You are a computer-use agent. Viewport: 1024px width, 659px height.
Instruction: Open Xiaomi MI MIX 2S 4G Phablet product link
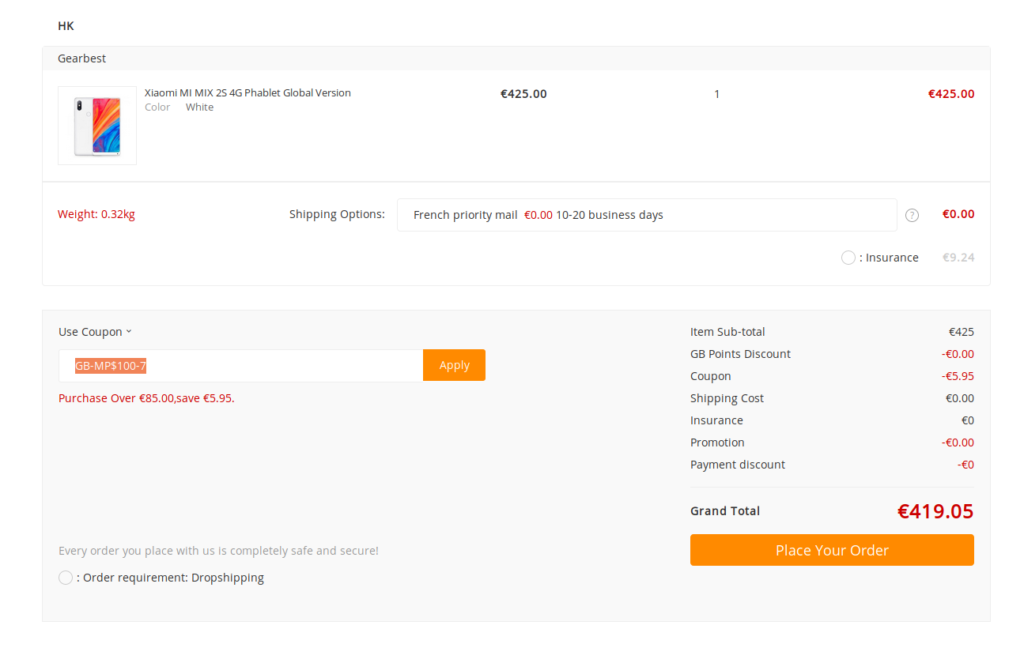point(248,93)
